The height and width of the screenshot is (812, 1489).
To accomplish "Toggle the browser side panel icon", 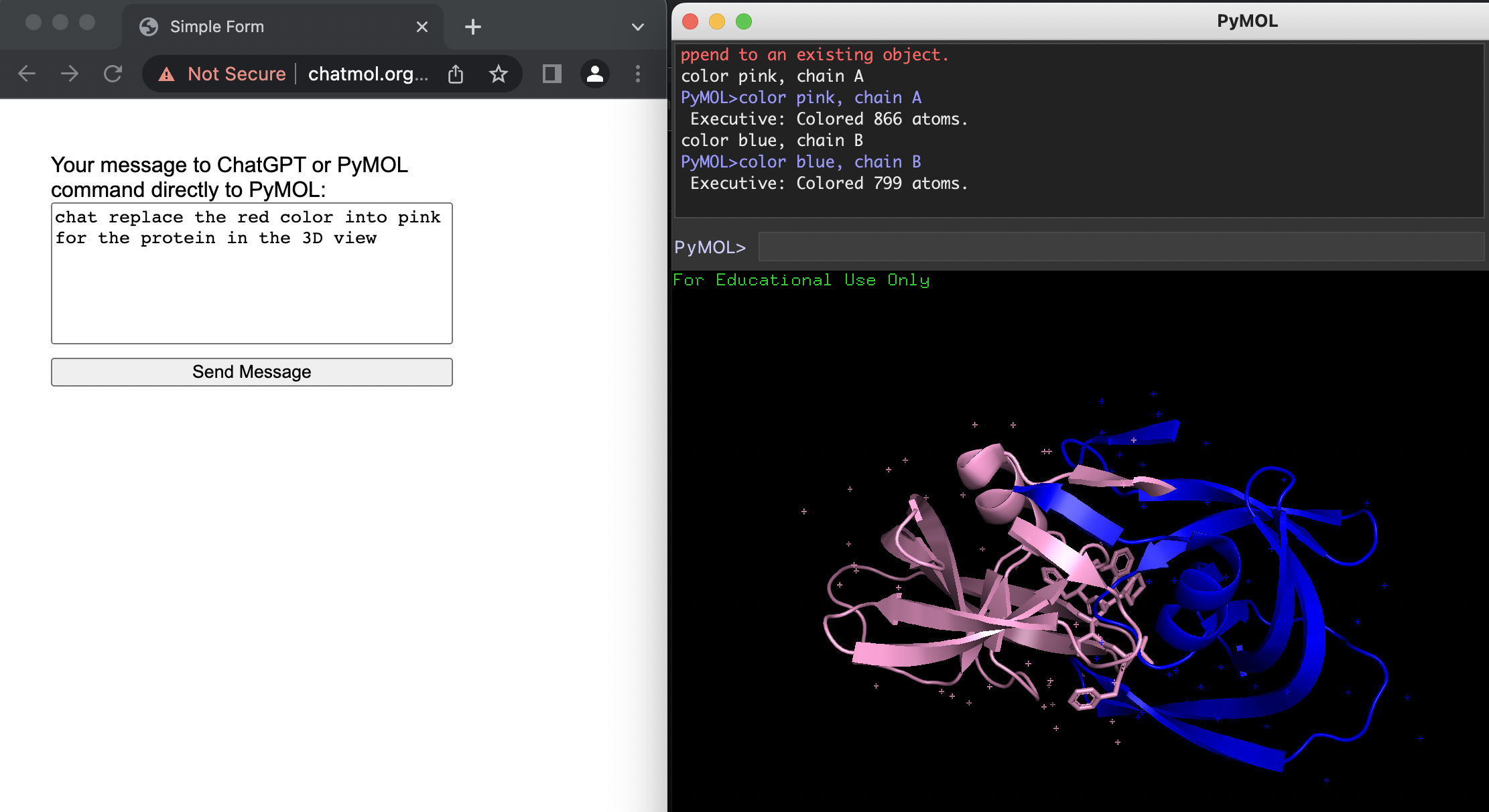I will coord(552,74).
